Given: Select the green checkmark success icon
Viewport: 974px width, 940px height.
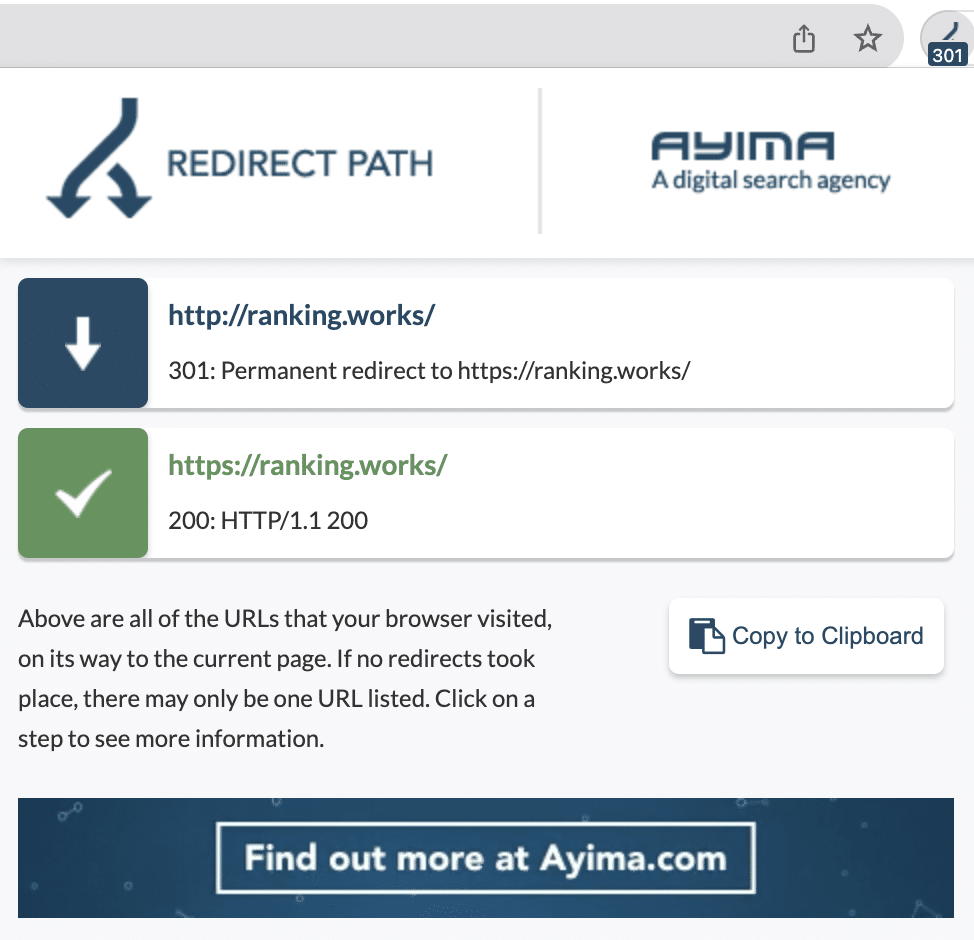Looking at the screenshot, I should pyautogui.click(x=83, y=493).
